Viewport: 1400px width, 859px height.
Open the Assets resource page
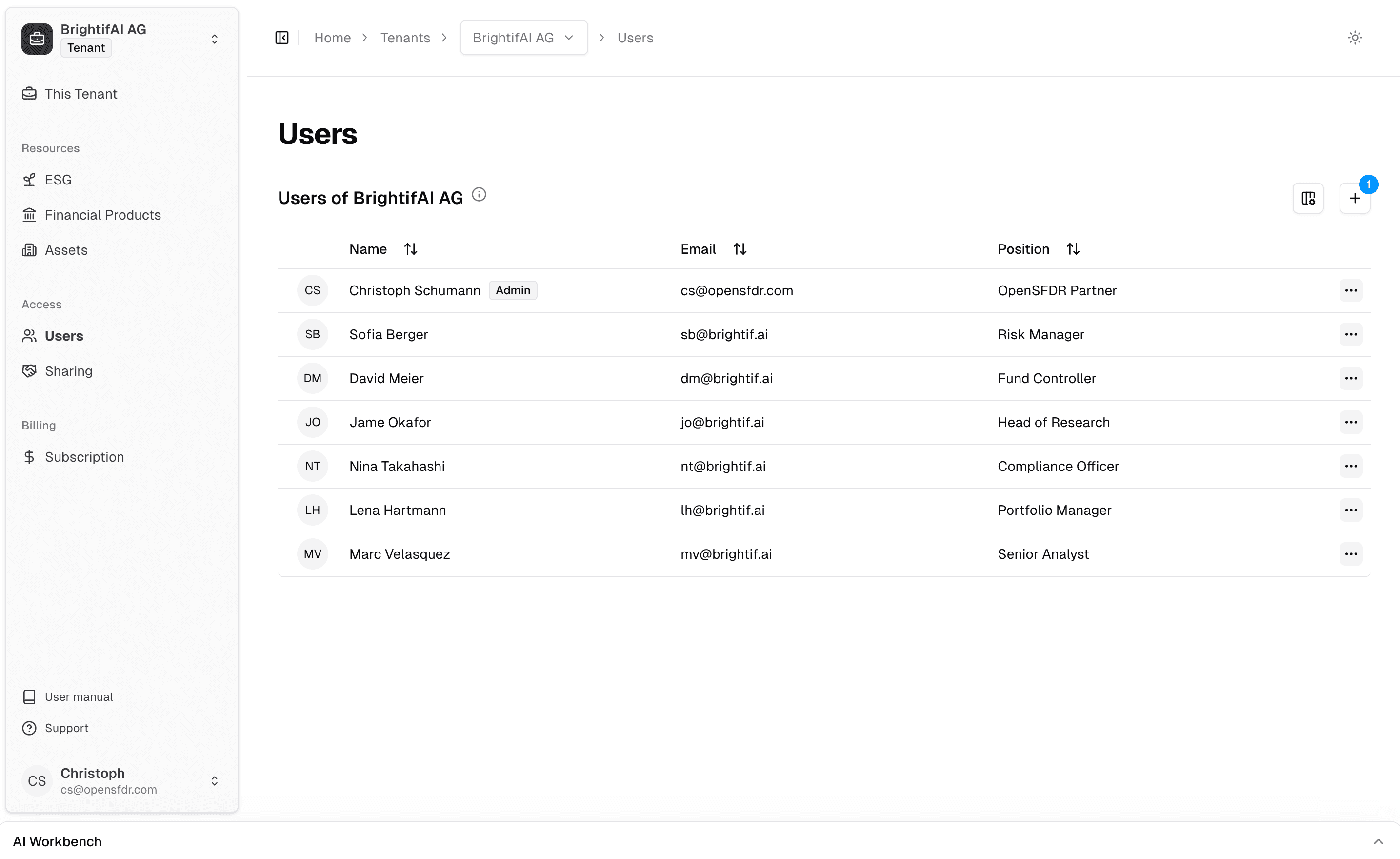point(66,249)
